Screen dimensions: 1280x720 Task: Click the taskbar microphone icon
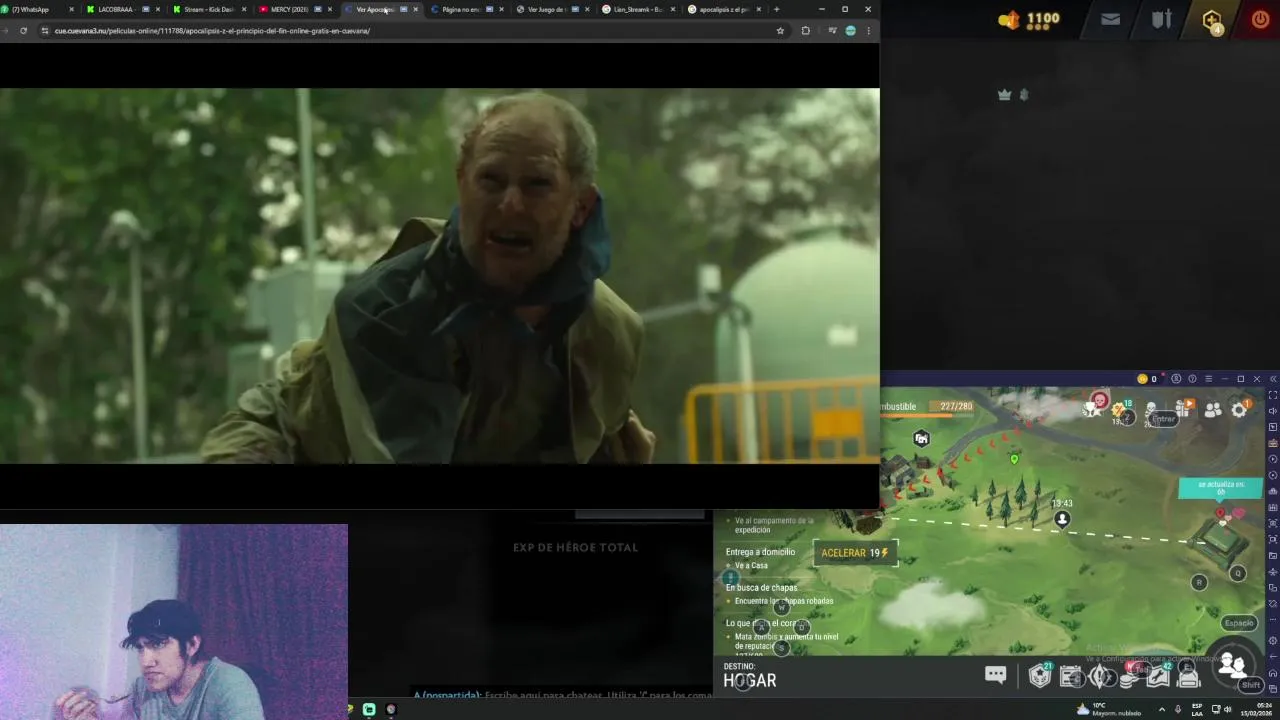(1177, 709)
